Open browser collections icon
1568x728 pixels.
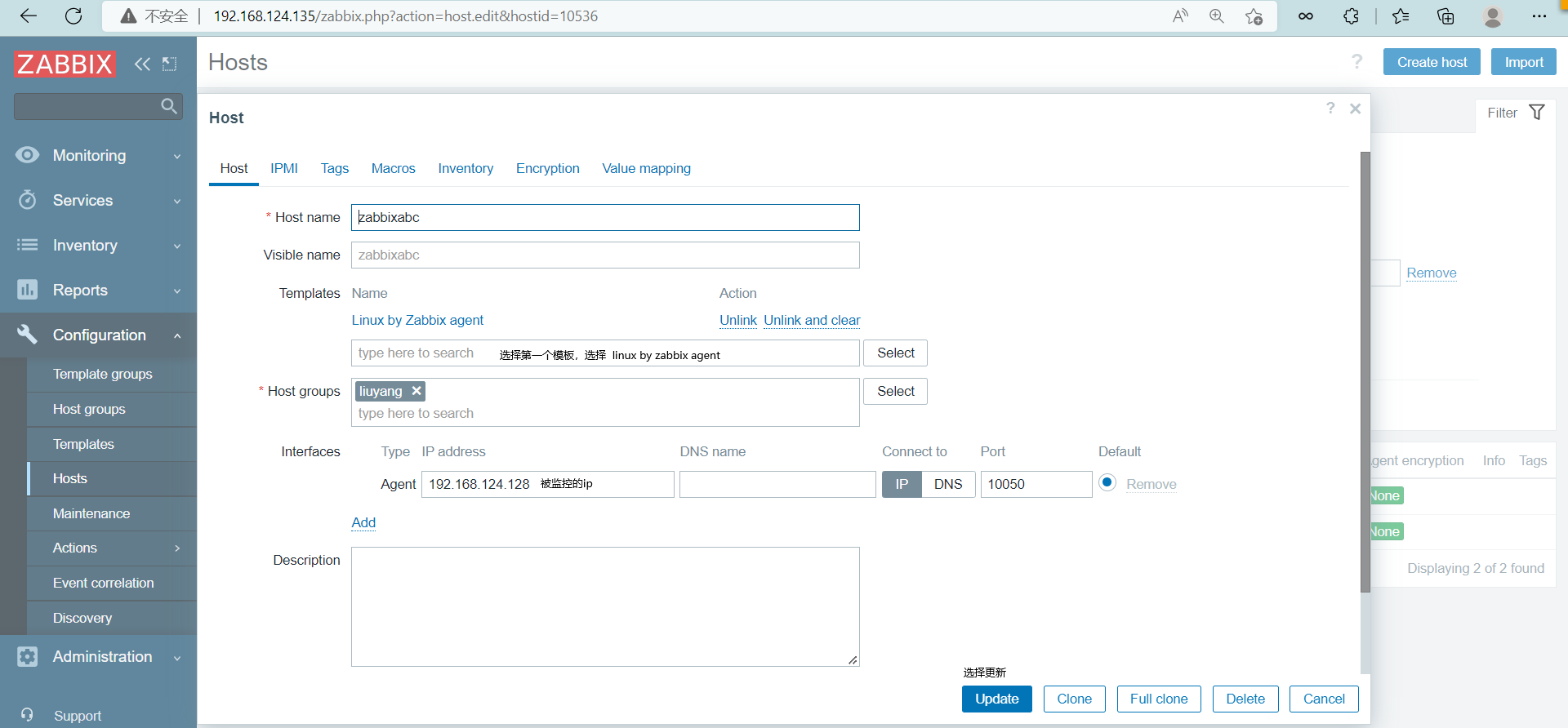point(1445,16)
